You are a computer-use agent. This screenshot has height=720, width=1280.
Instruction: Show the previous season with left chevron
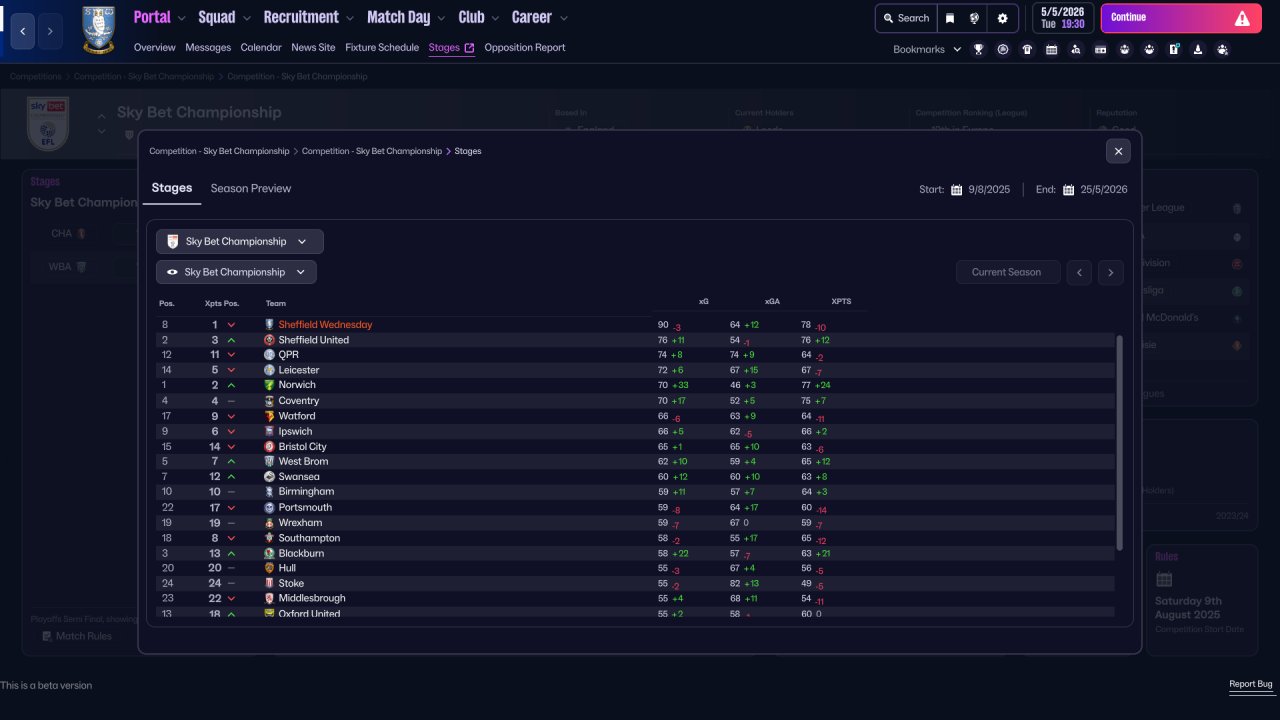pos(1079,272)
